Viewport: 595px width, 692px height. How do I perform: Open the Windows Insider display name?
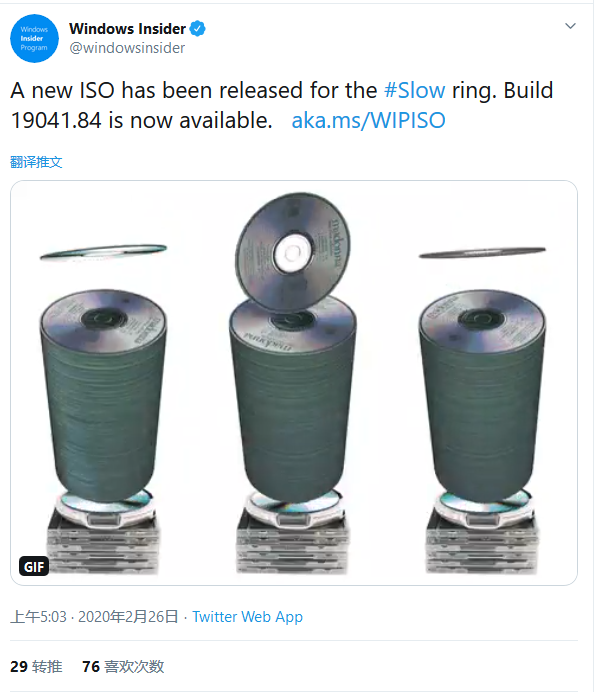(x=127, y=29)
